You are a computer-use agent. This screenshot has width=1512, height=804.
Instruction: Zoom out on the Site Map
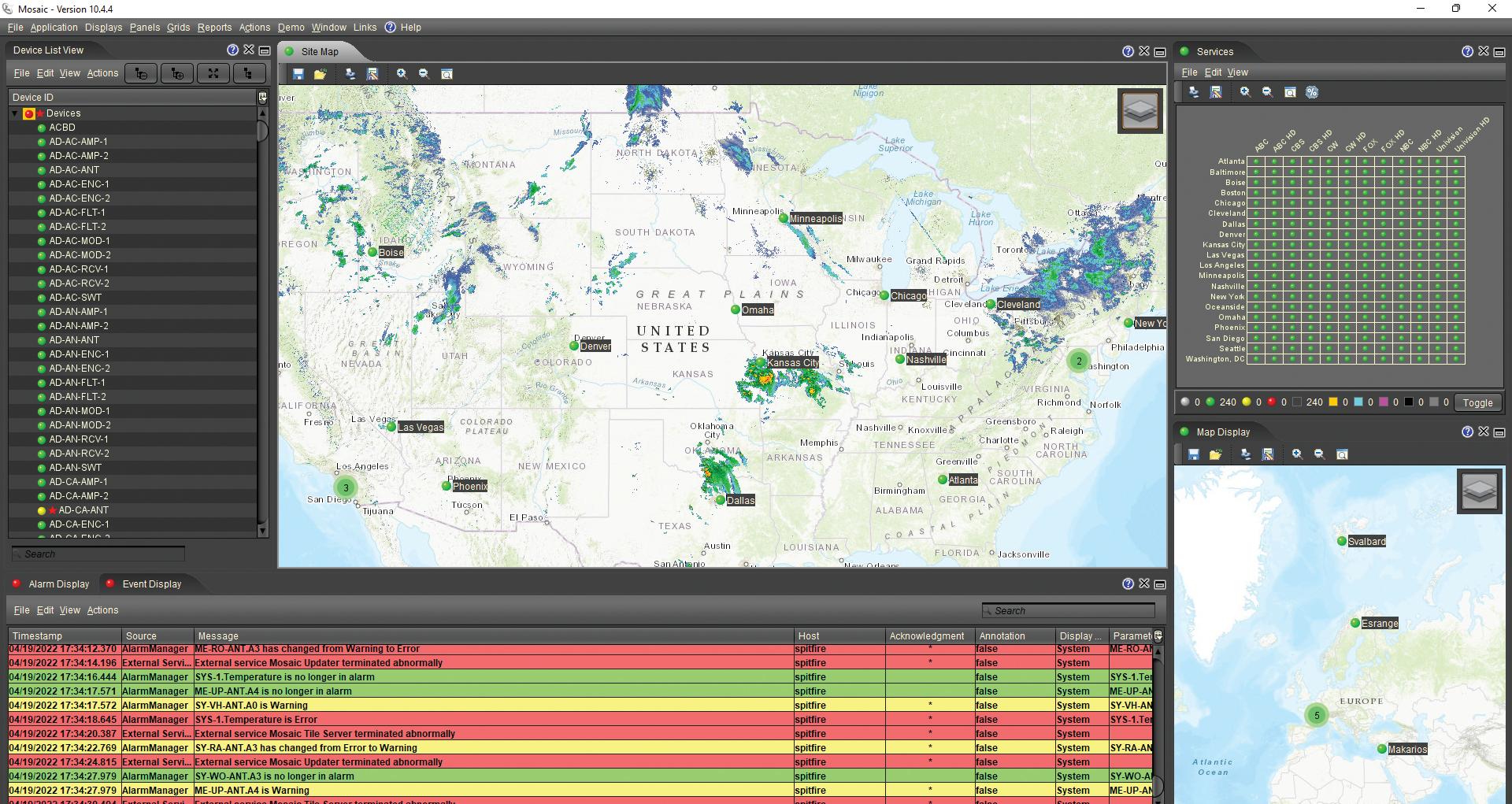click(x=424, y=74)
